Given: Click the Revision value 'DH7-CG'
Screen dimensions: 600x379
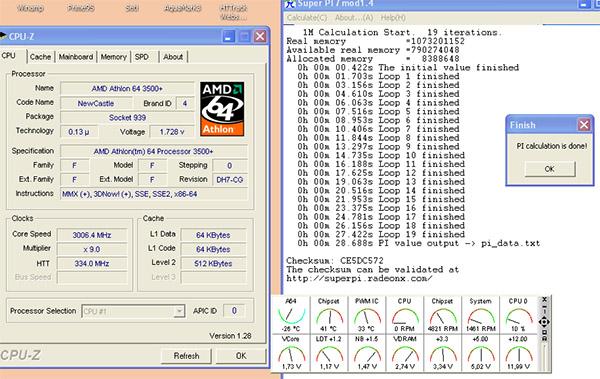Looking at the screenshot, I should [x=230, y=180].
